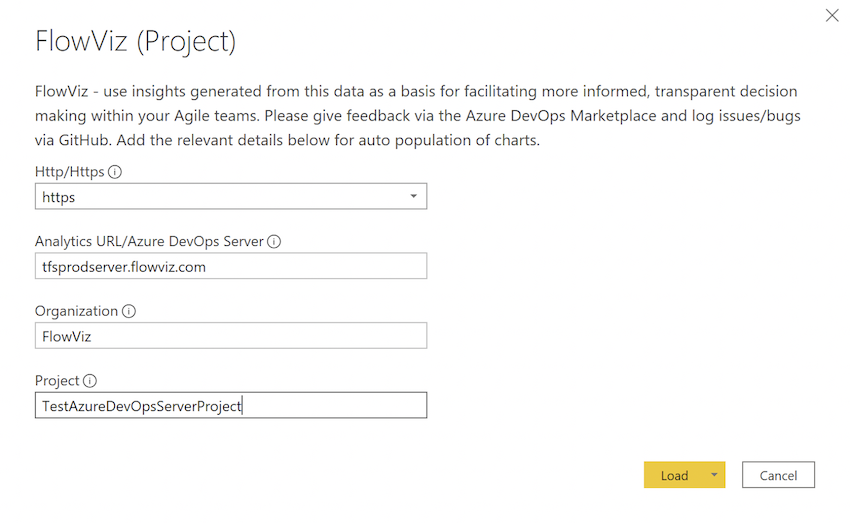Cancel the FlowViz project dialog
Screen dimensions: 850x523
click(x=778, y=475)
